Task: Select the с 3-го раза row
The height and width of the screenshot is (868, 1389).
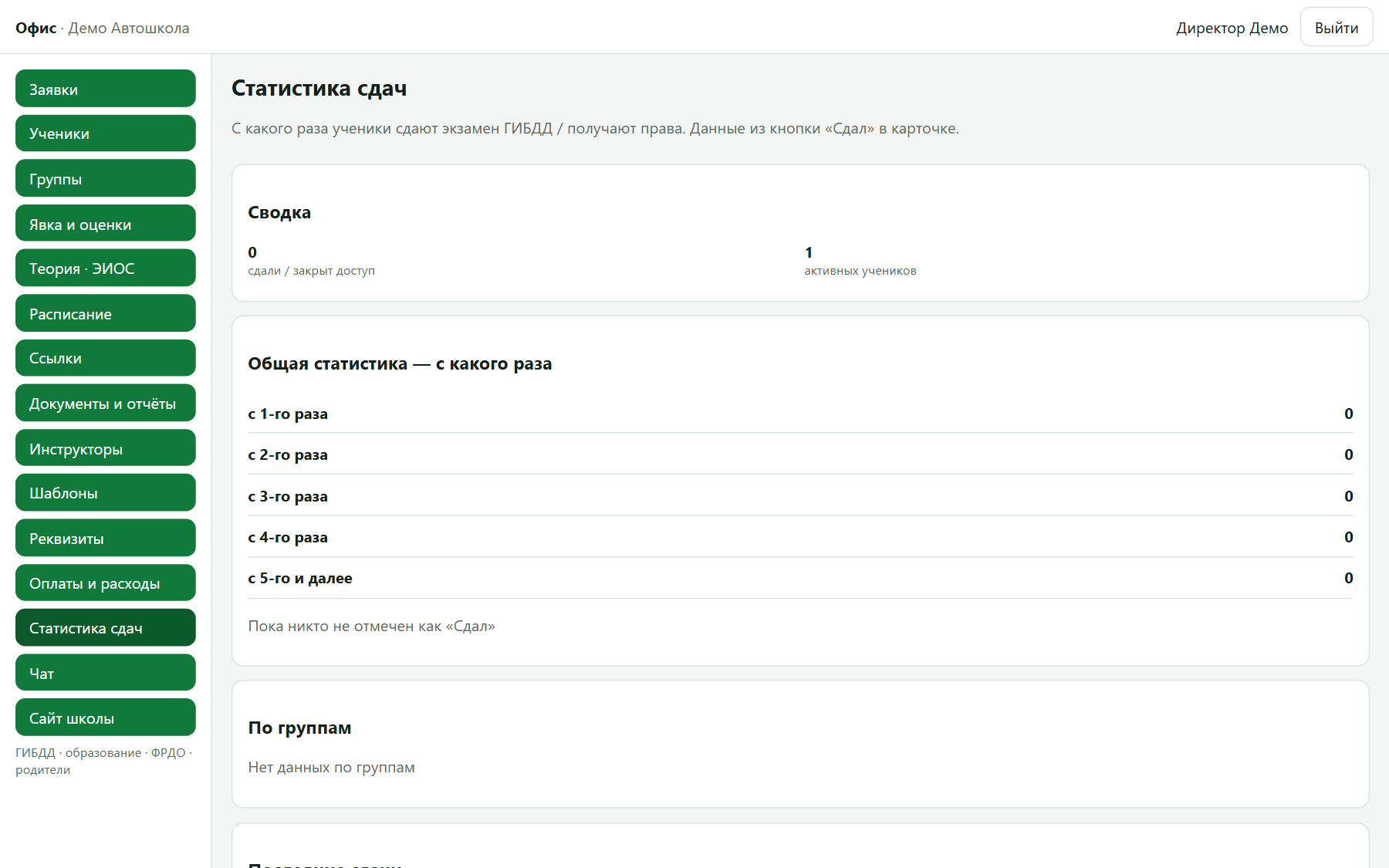Action: tap(800, 496)
